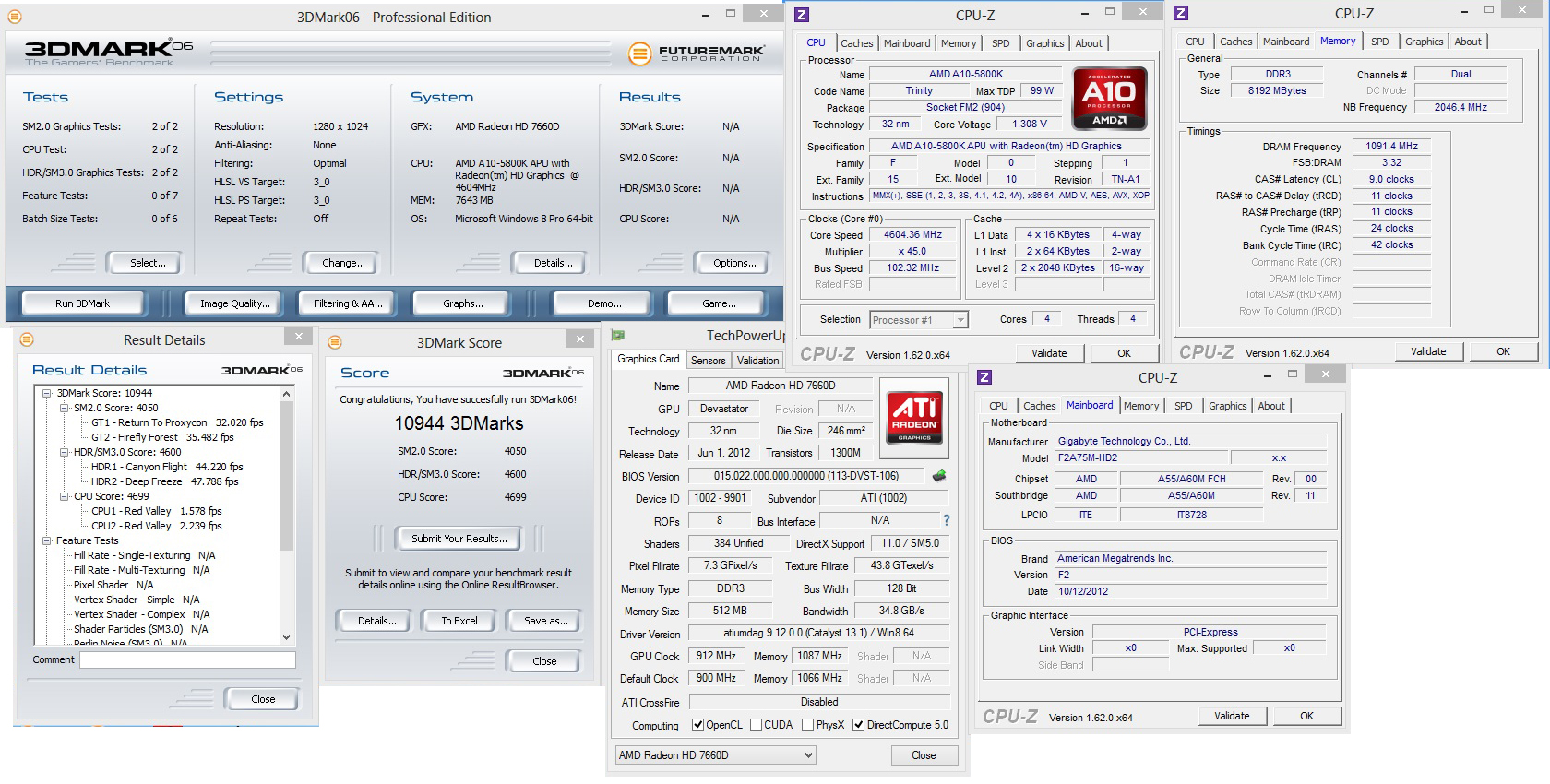Click Close button in GPU-Z window
This screenshot has width=1550, height=784.
click(x=924, y=755)
